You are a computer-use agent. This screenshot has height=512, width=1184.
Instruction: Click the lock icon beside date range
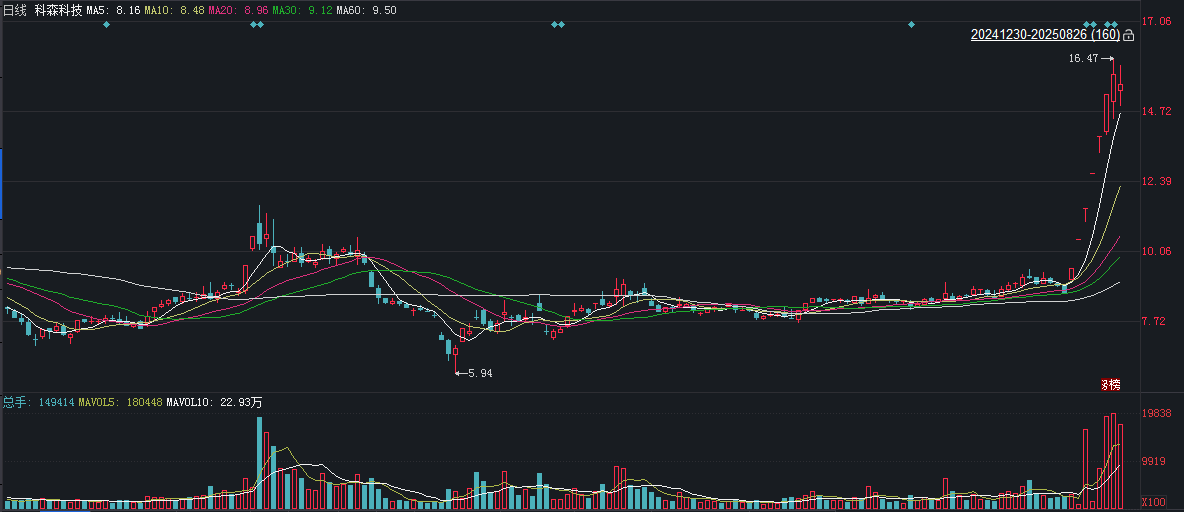click(x=1129, y=35)
